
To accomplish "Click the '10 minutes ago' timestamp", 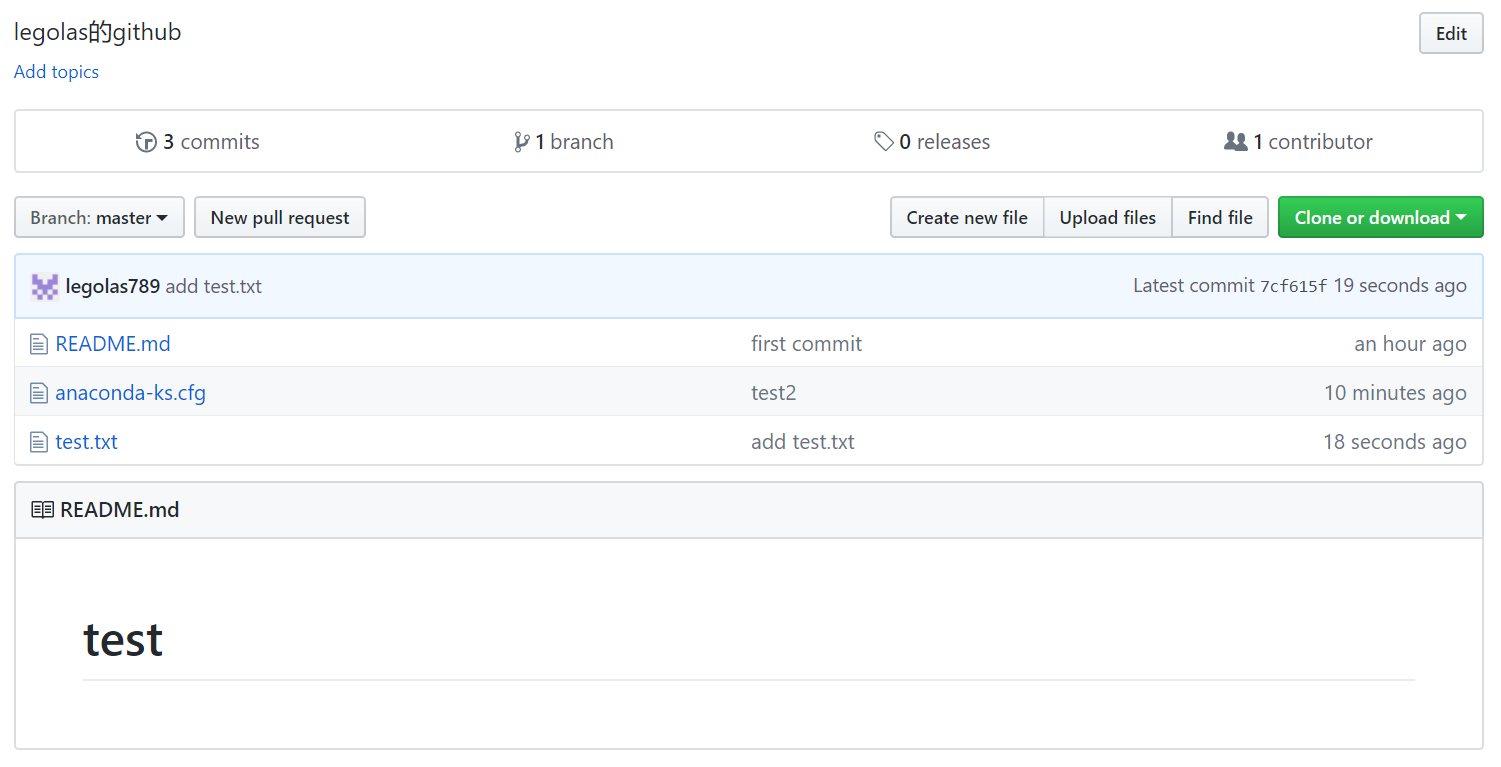I will tap(1395, 393).
